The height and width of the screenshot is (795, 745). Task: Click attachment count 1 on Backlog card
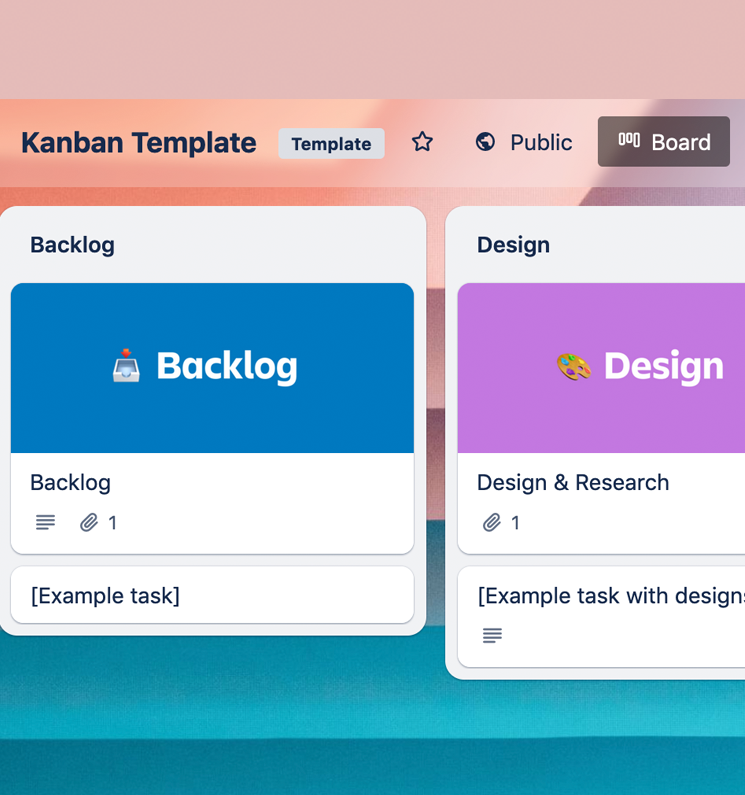[x=113, y=523]
